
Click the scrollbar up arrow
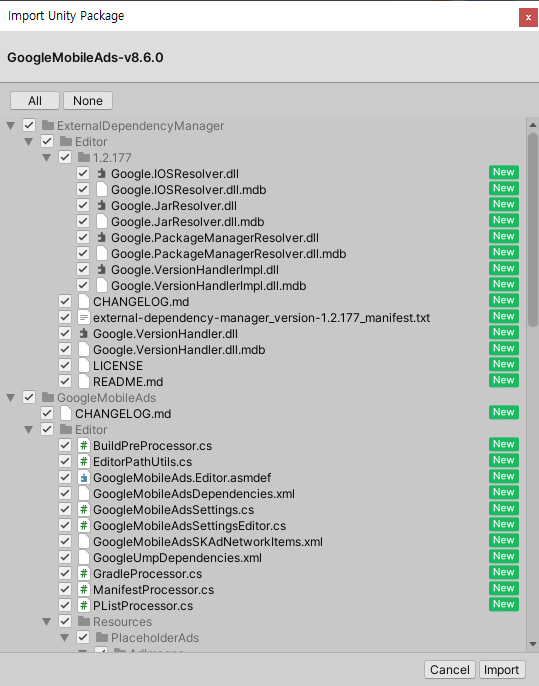point(532,125)
